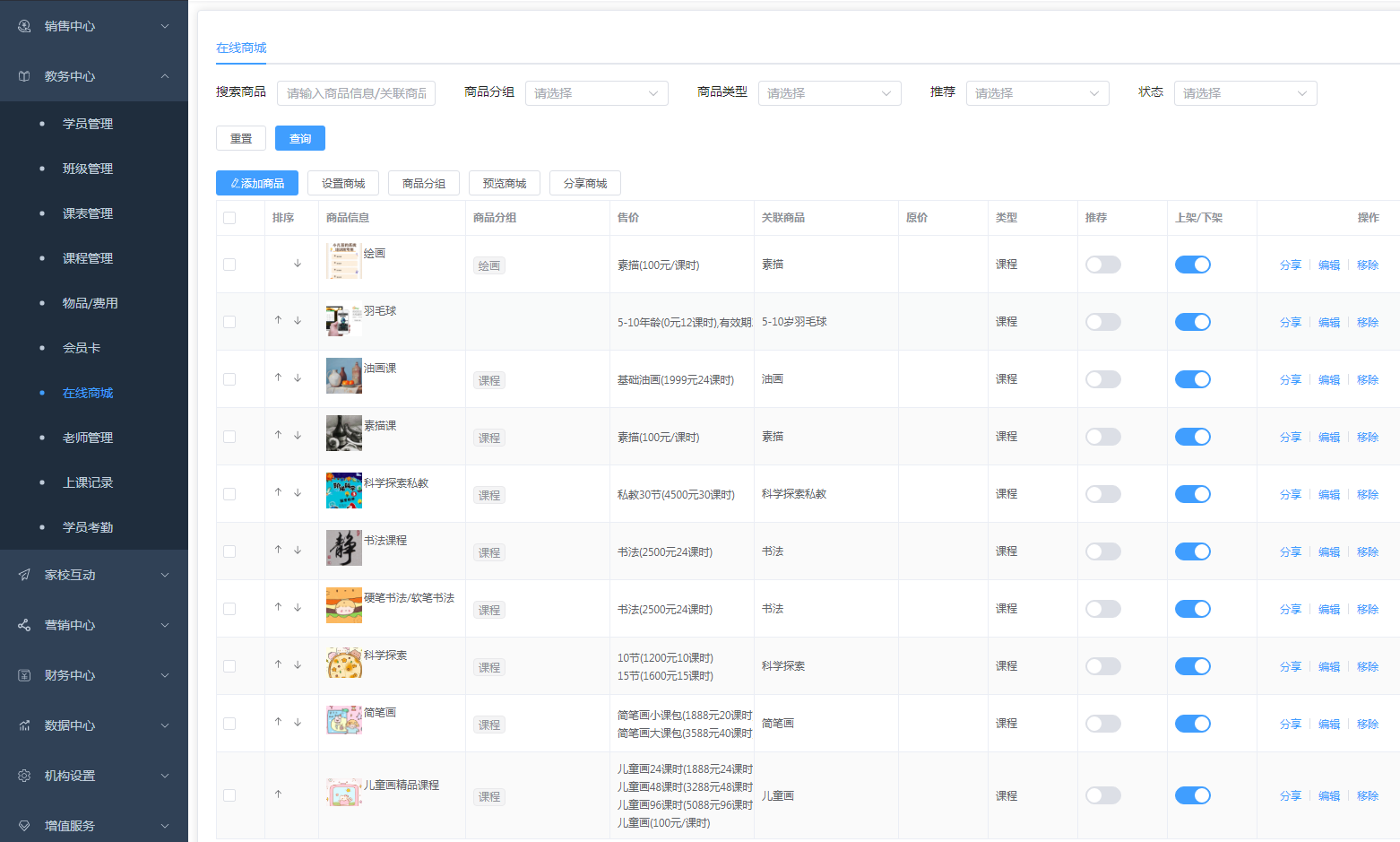Image resolution: width=1400 pixels, height=842 pixels.
Task: Move 简笔画 row down with arrow
Action: [x=298, y=722]
